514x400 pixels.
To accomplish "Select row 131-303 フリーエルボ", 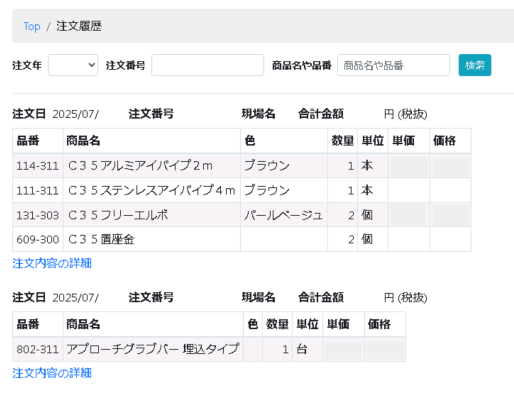I will (242, 215).
